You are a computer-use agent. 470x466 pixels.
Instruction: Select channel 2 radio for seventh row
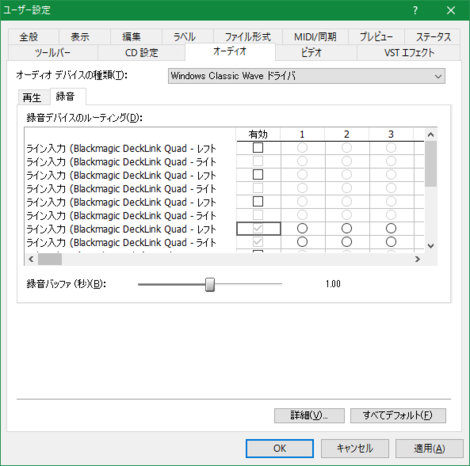coord(346,228)
